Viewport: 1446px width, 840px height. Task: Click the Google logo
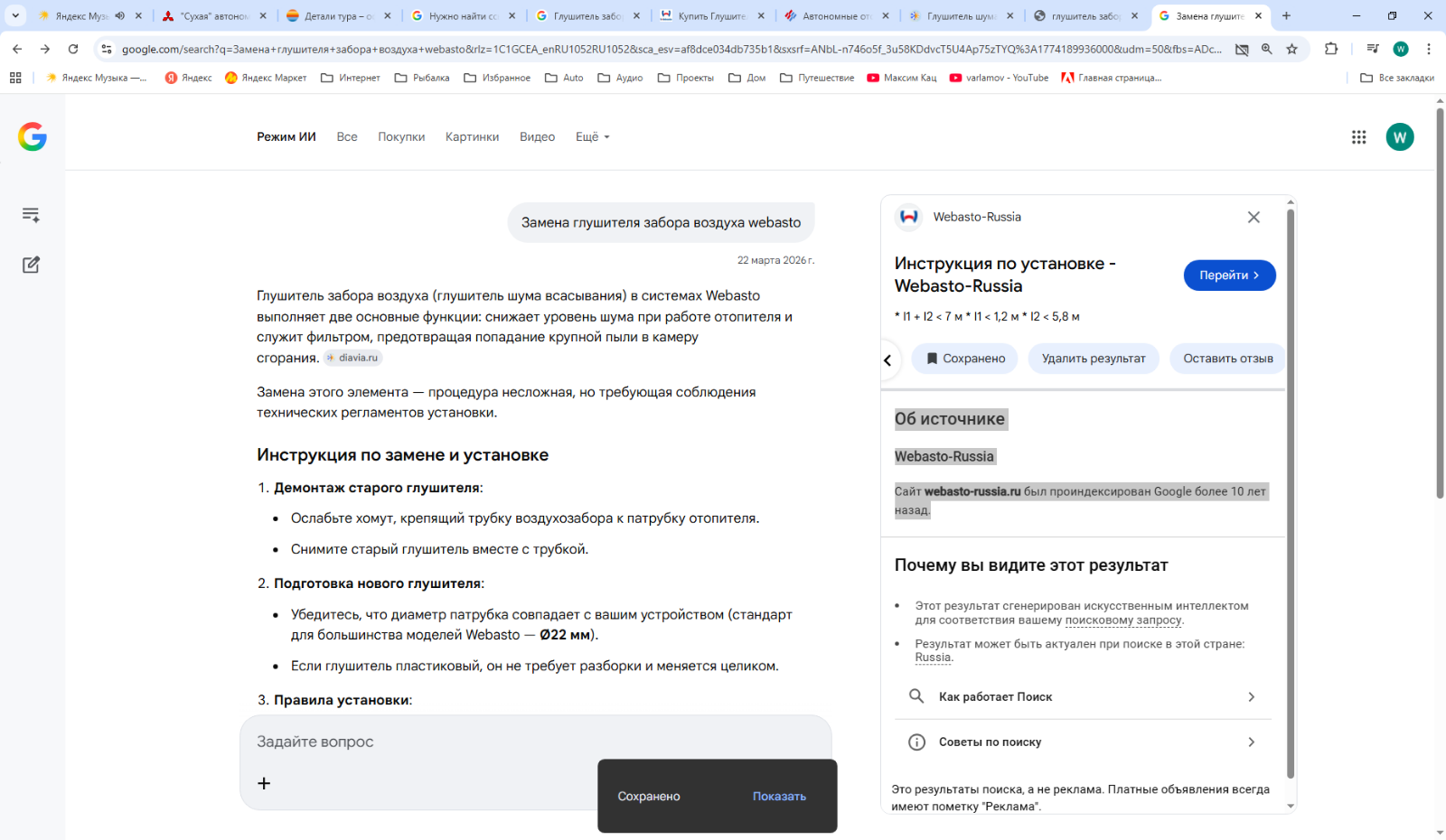[33, 137]
